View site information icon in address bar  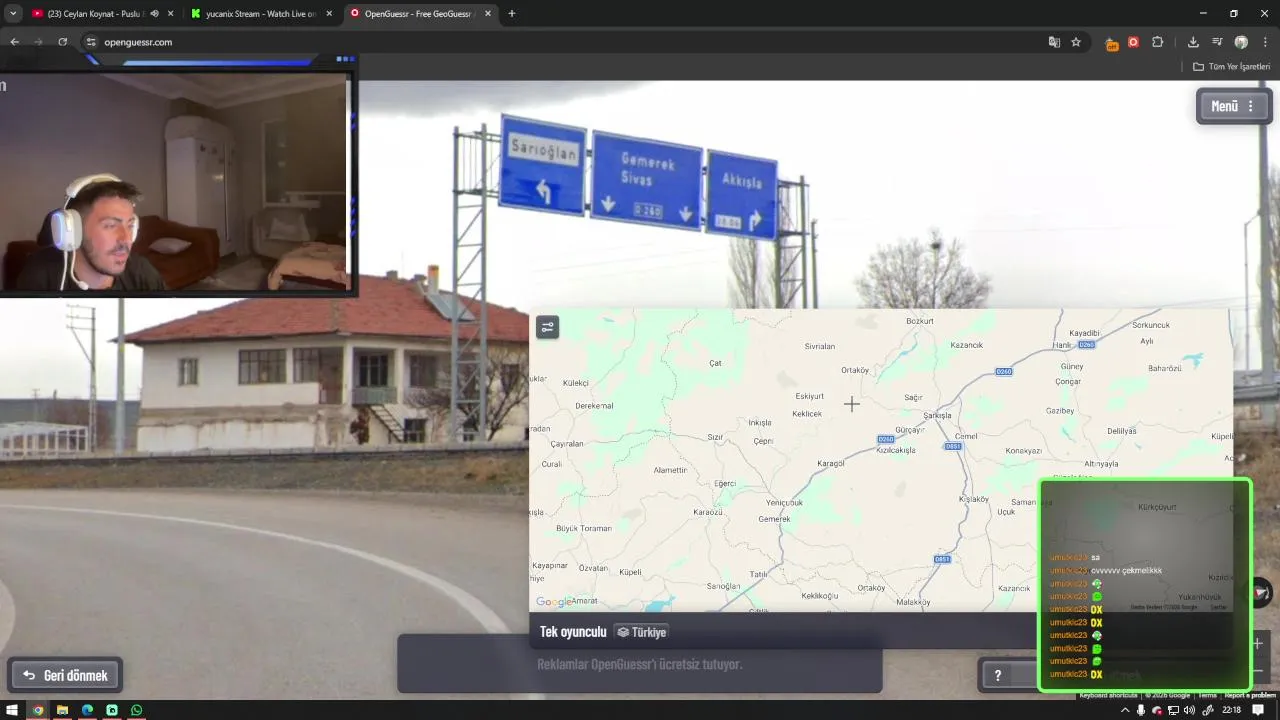click(90, 42)
